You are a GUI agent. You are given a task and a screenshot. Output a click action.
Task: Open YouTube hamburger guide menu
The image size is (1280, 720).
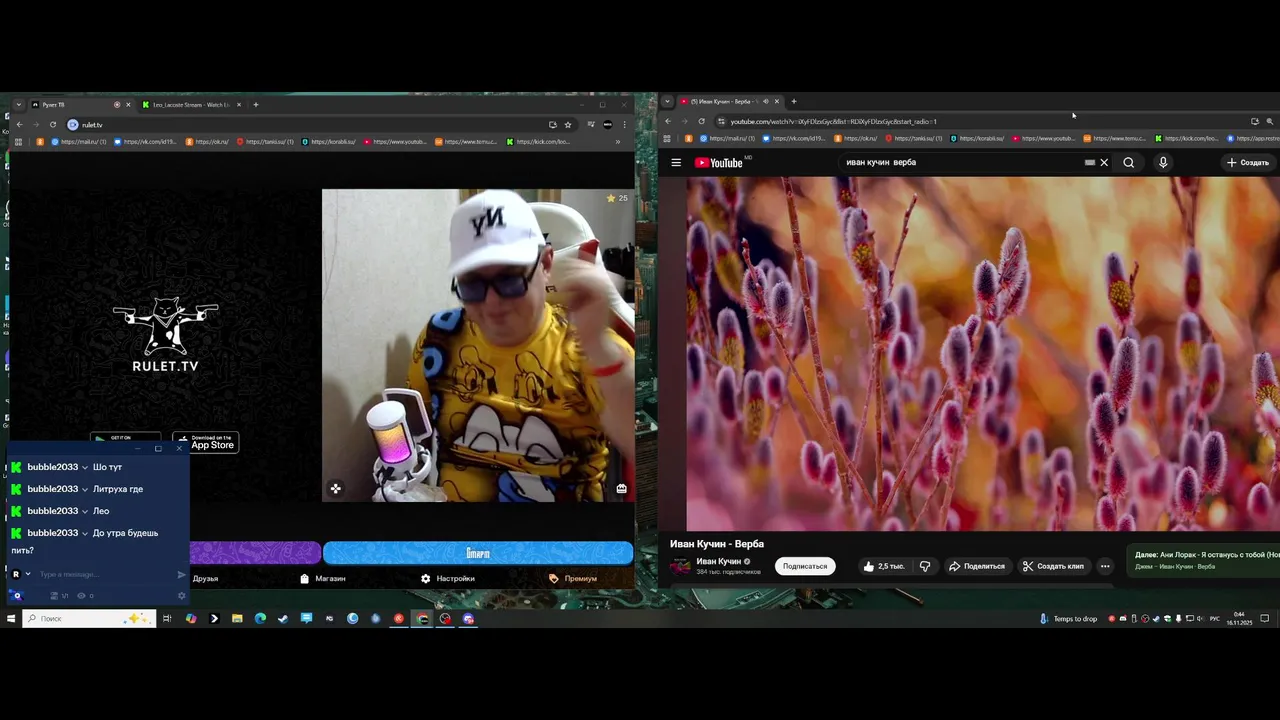pyautogui.click(x=676, y=162)
